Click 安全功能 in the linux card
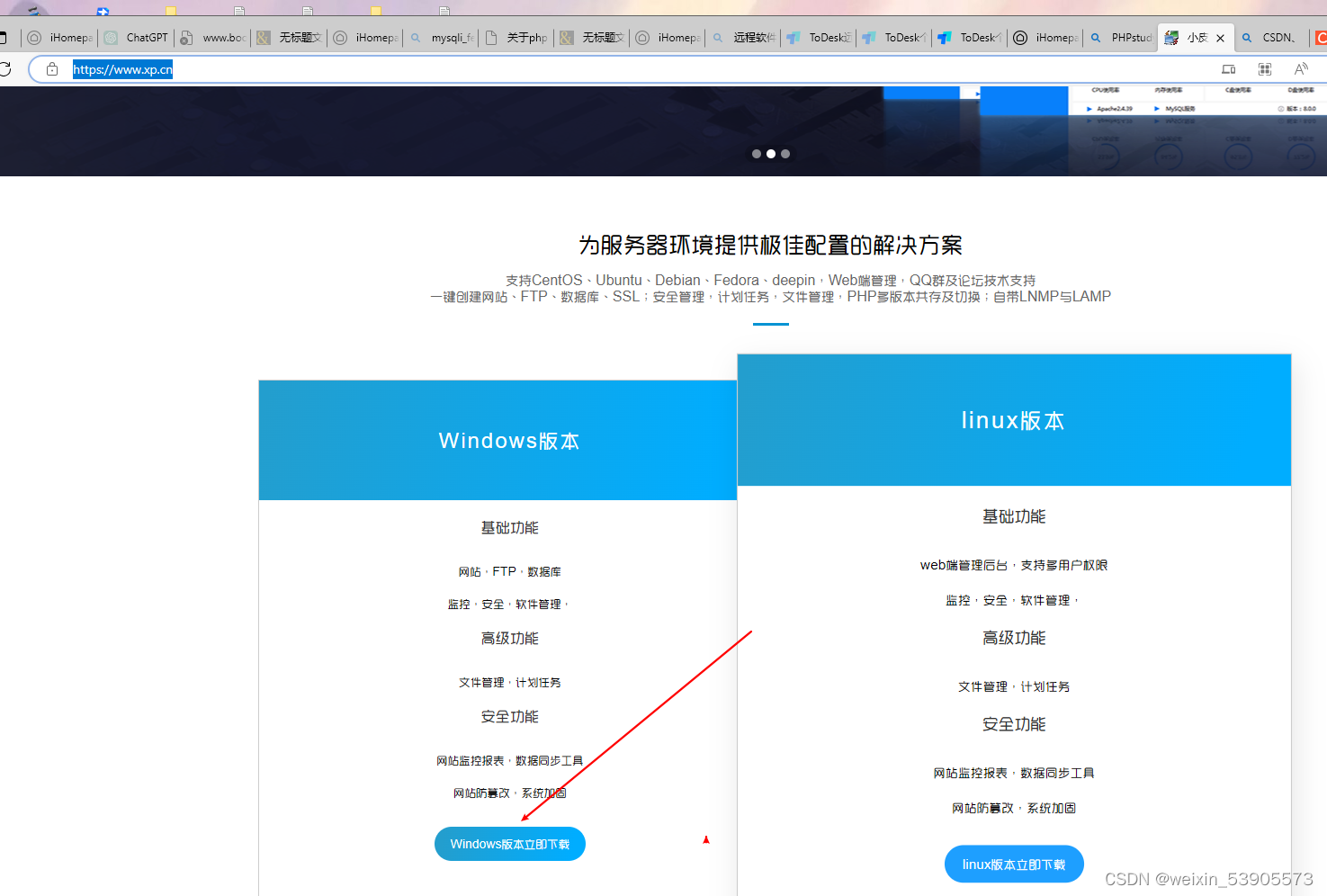This screenshot has width=1327, height=896. [1014, 724]
